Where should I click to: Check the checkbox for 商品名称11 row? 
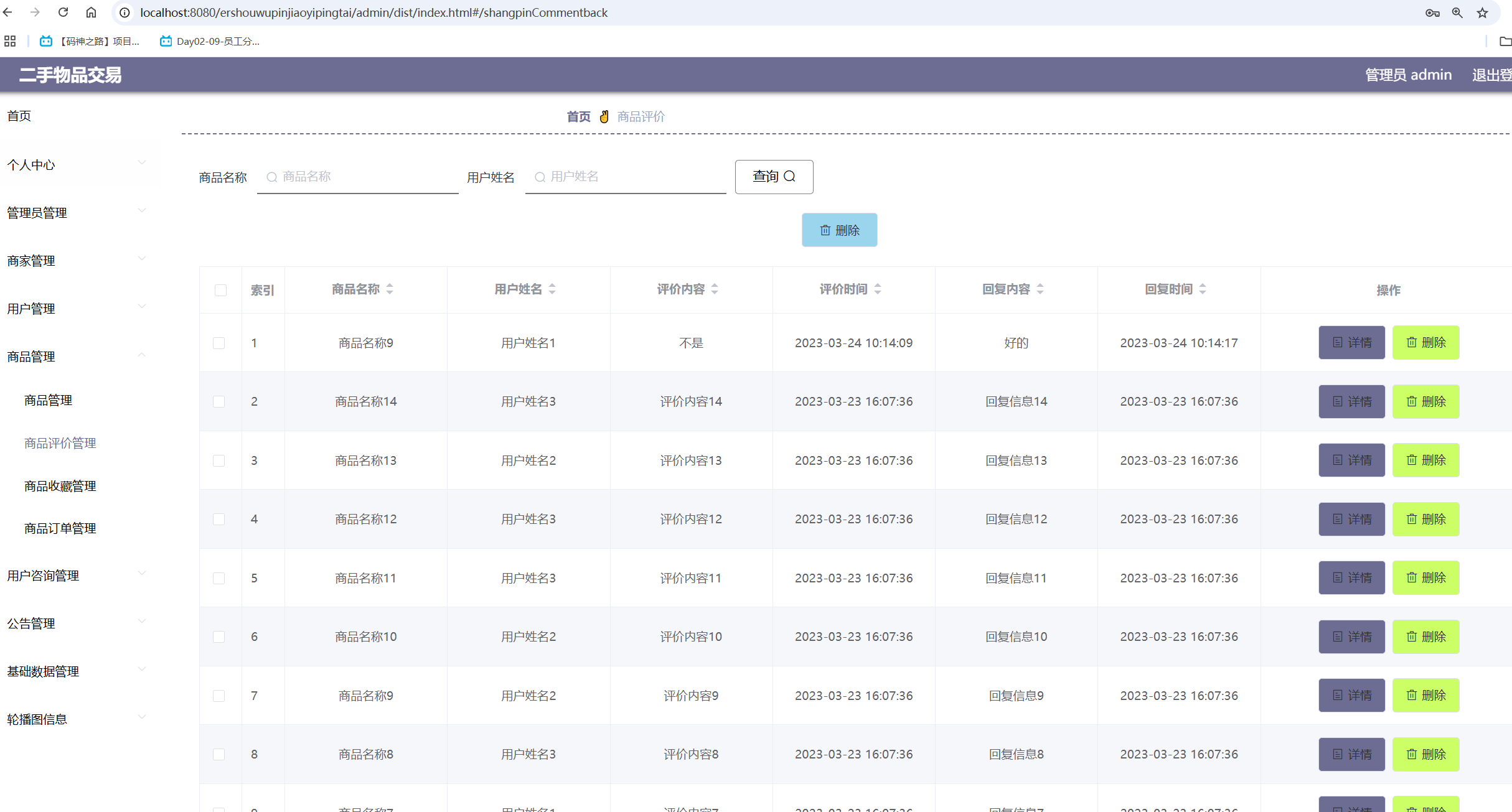click(218, 578)
